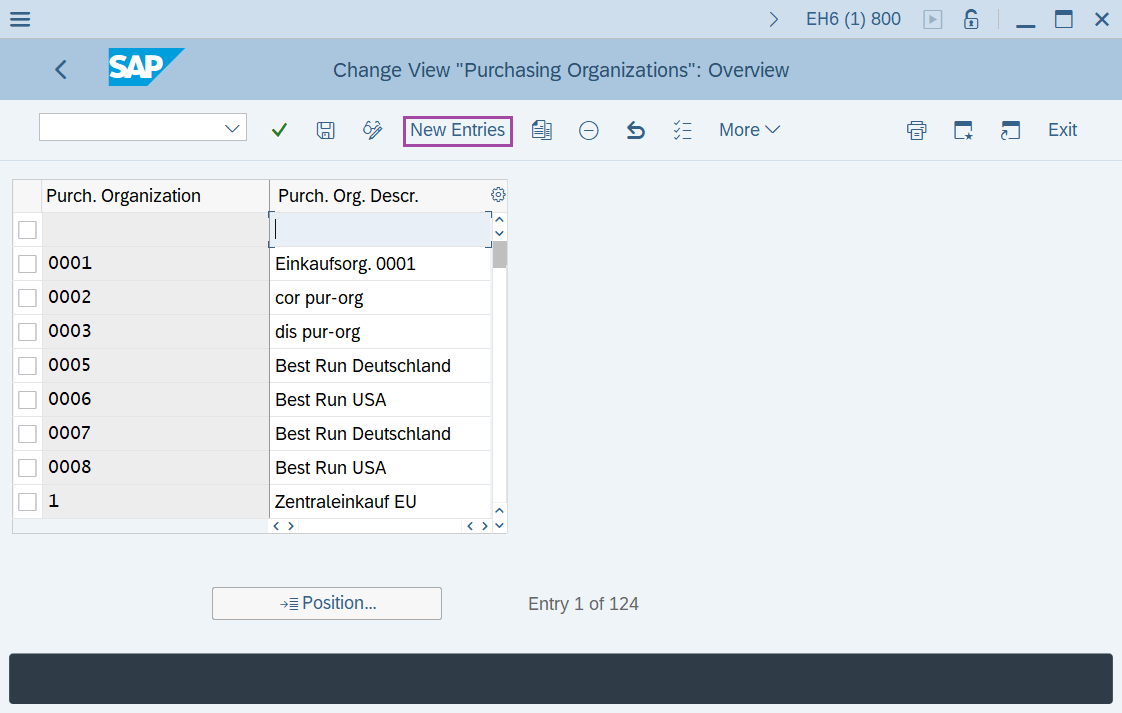
Task: Click the green checkmark to confirm entries
Action: pos(279,130)
